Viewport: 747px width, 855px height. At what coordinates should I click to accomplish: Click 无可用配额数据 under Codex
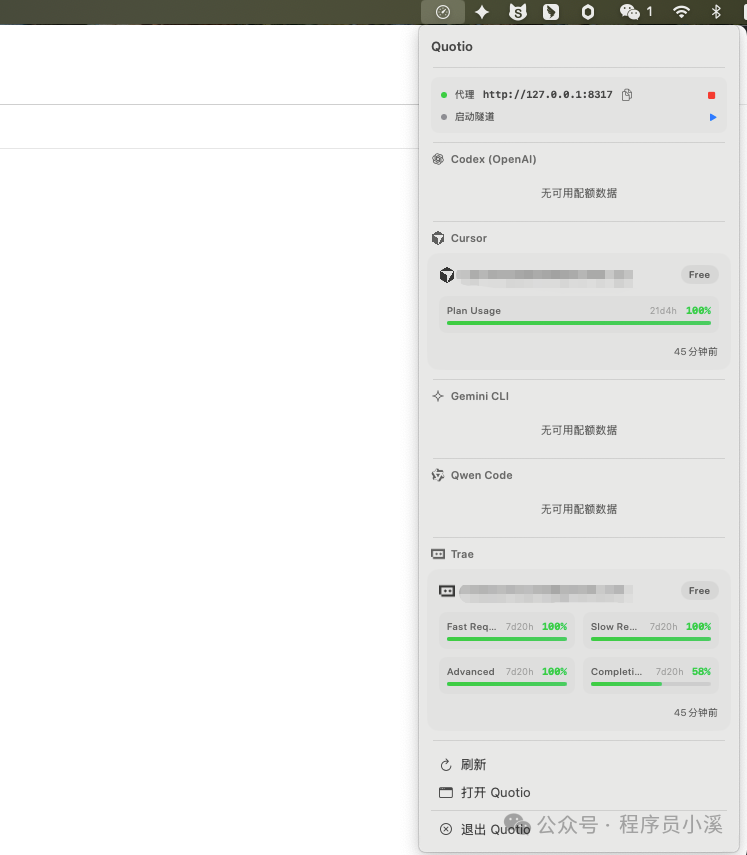tap(579, 193)
